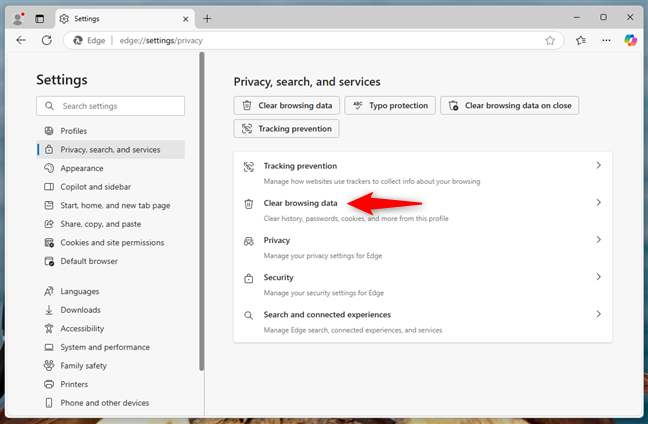
Task: Open the Security row
Action: [423, 285]
